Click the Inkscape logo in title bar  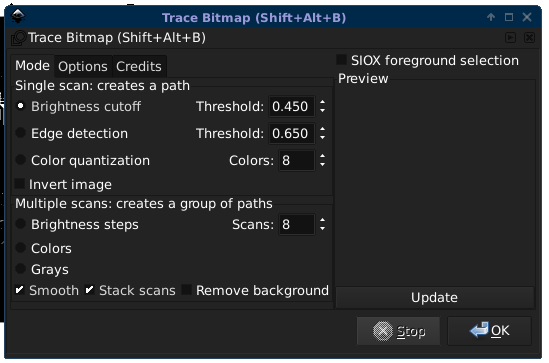(x=18, y=16)
